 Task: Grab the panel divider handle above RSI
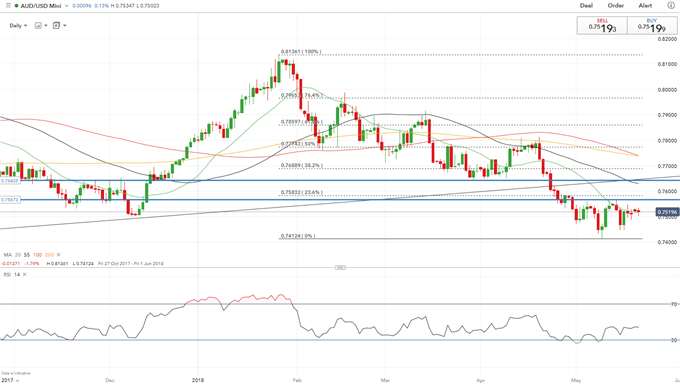[340, 268]
